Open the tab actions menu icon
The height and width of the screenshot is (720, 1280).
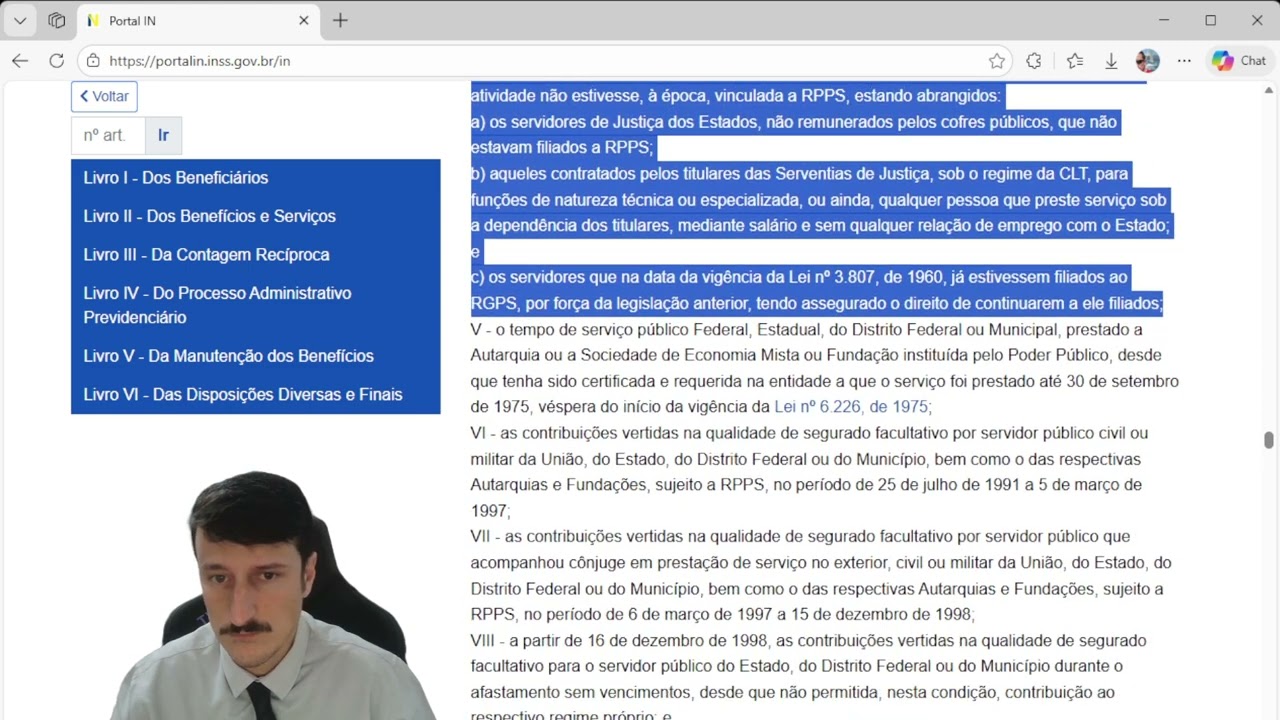[x=57, y=20]
